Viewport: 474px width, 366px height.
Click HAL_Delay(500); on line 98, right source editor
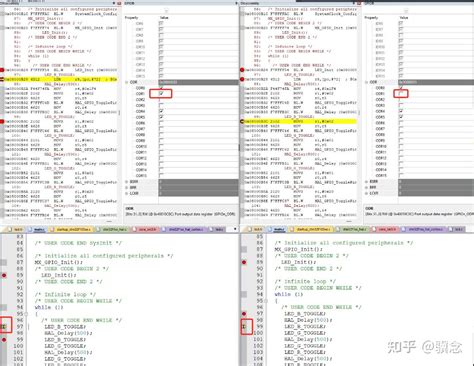tap(308, 320)
